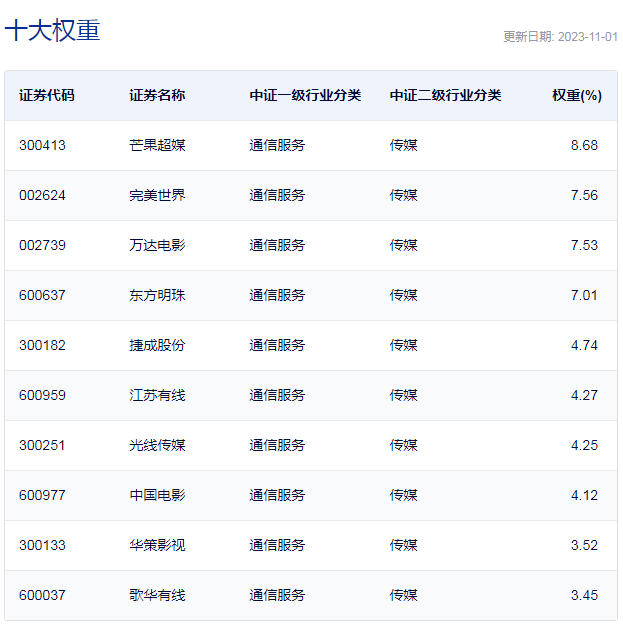The height and width of the screenshot is (632, 623).
Task: Select the 歌华有线 security name
Action: point(157,595)
